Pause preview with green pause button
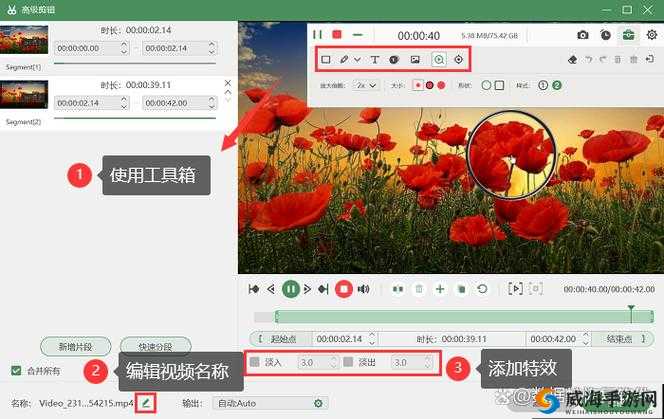Image resolution: width=664 pixels, height=419 pixels. tap(291, 289)
